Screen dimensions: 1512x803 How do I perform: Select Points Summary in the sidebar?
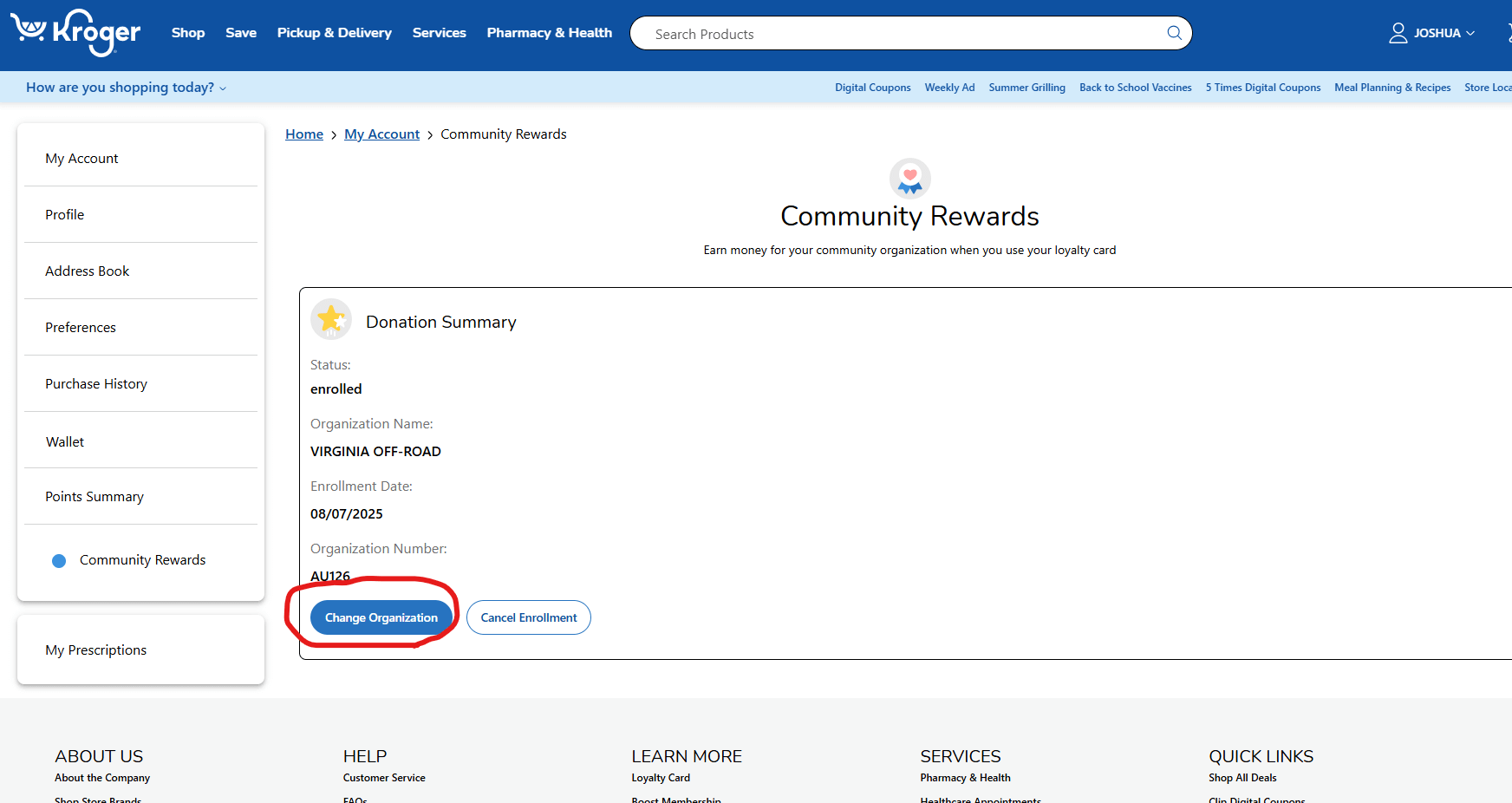click(x=140, y=496)
